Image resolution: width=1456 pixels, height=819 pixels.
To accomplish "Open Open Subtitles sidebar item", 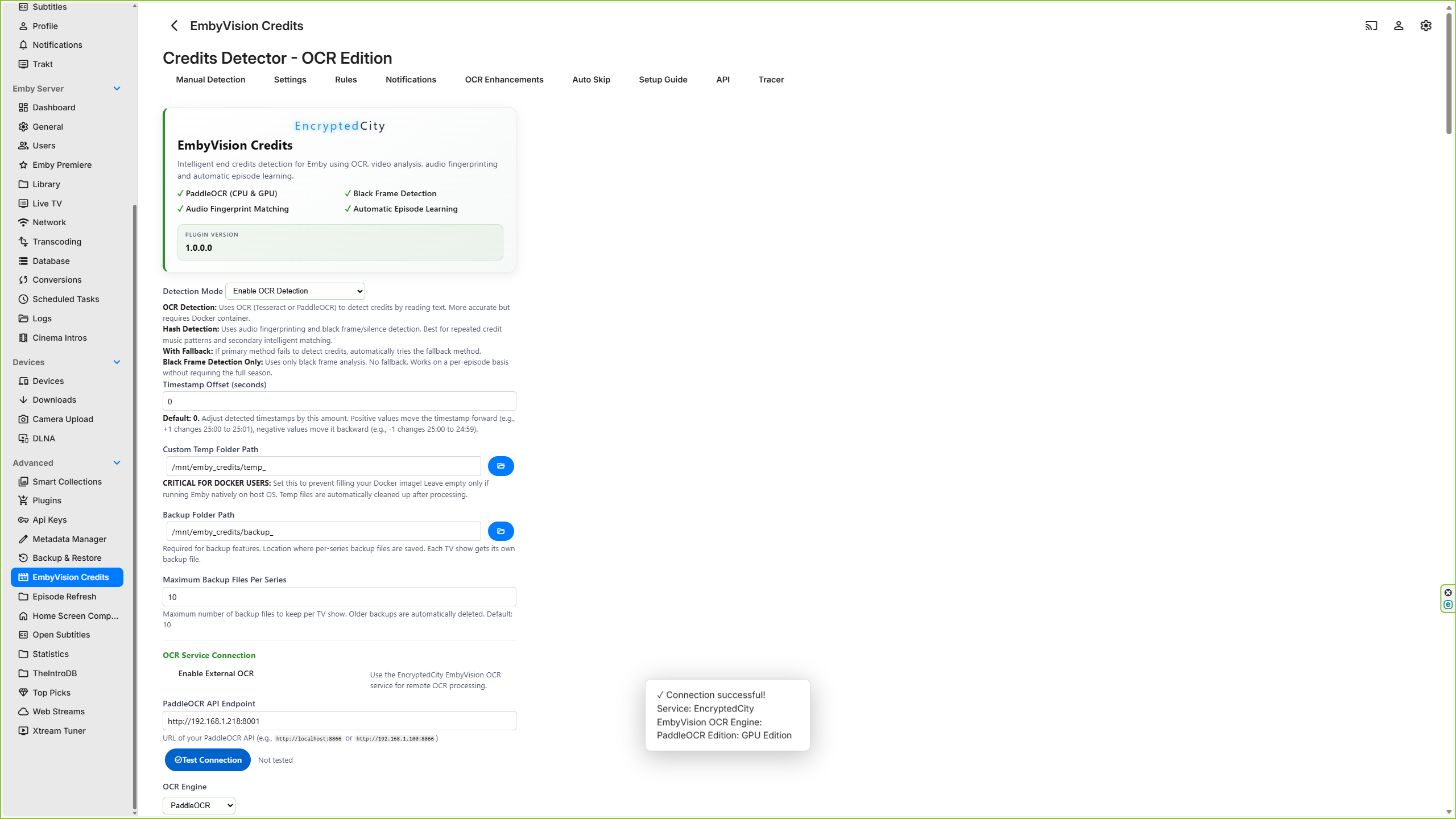I will [x=67, y=635].
